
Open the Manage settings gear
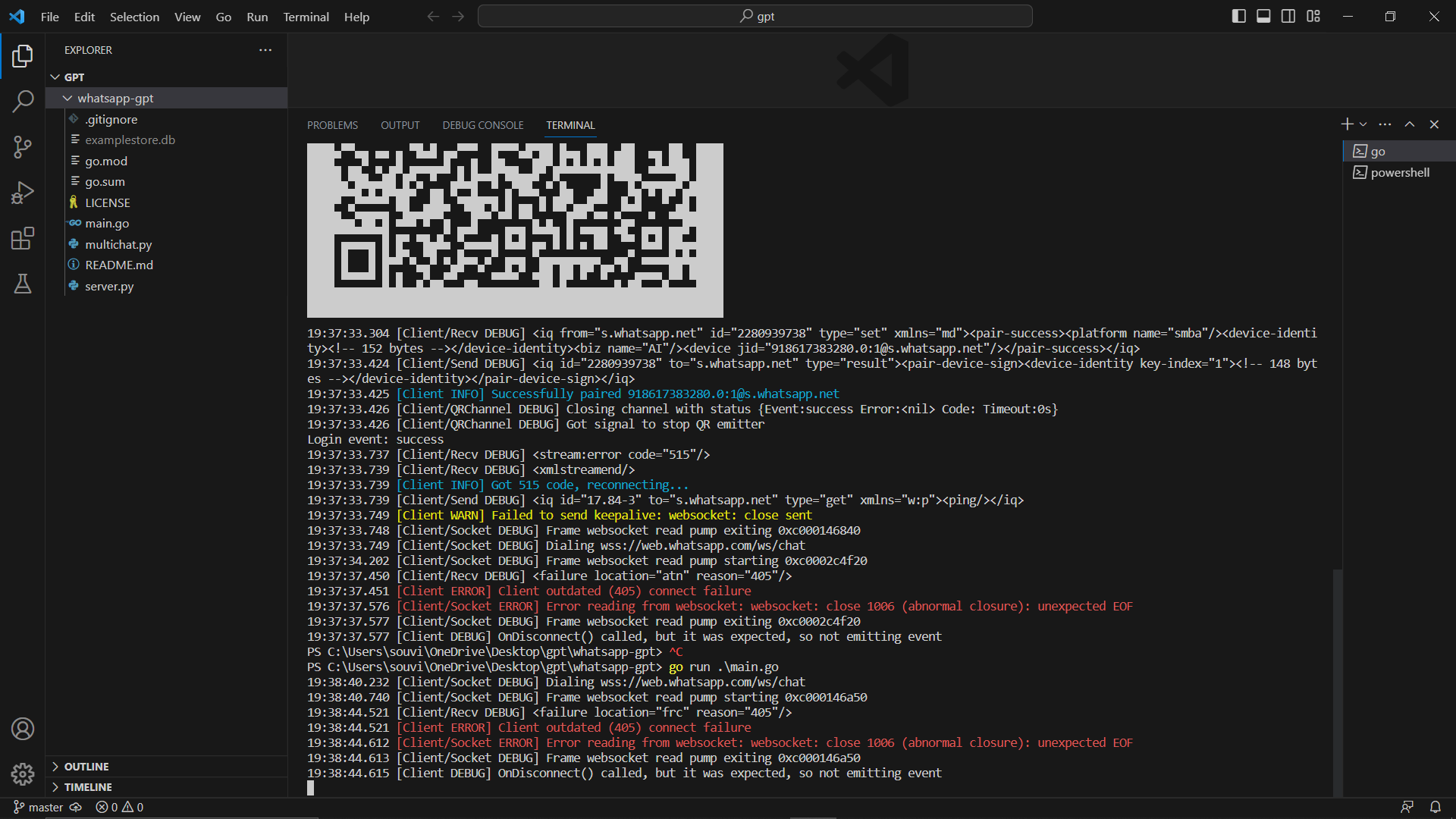[23, 774]
